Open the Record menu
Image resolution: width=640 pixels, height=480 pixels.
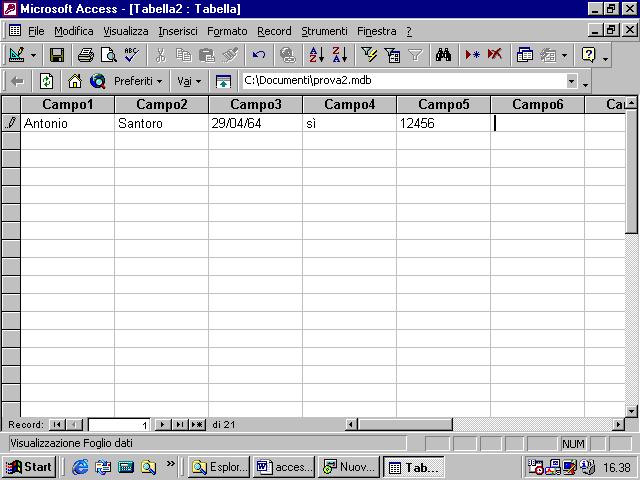[274, 31]
